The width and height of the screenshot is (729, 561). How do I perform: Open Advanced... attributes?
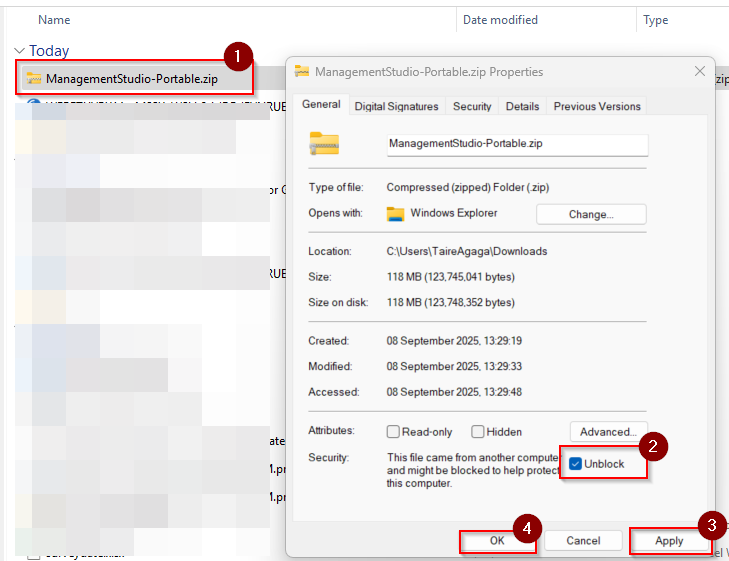608,432
